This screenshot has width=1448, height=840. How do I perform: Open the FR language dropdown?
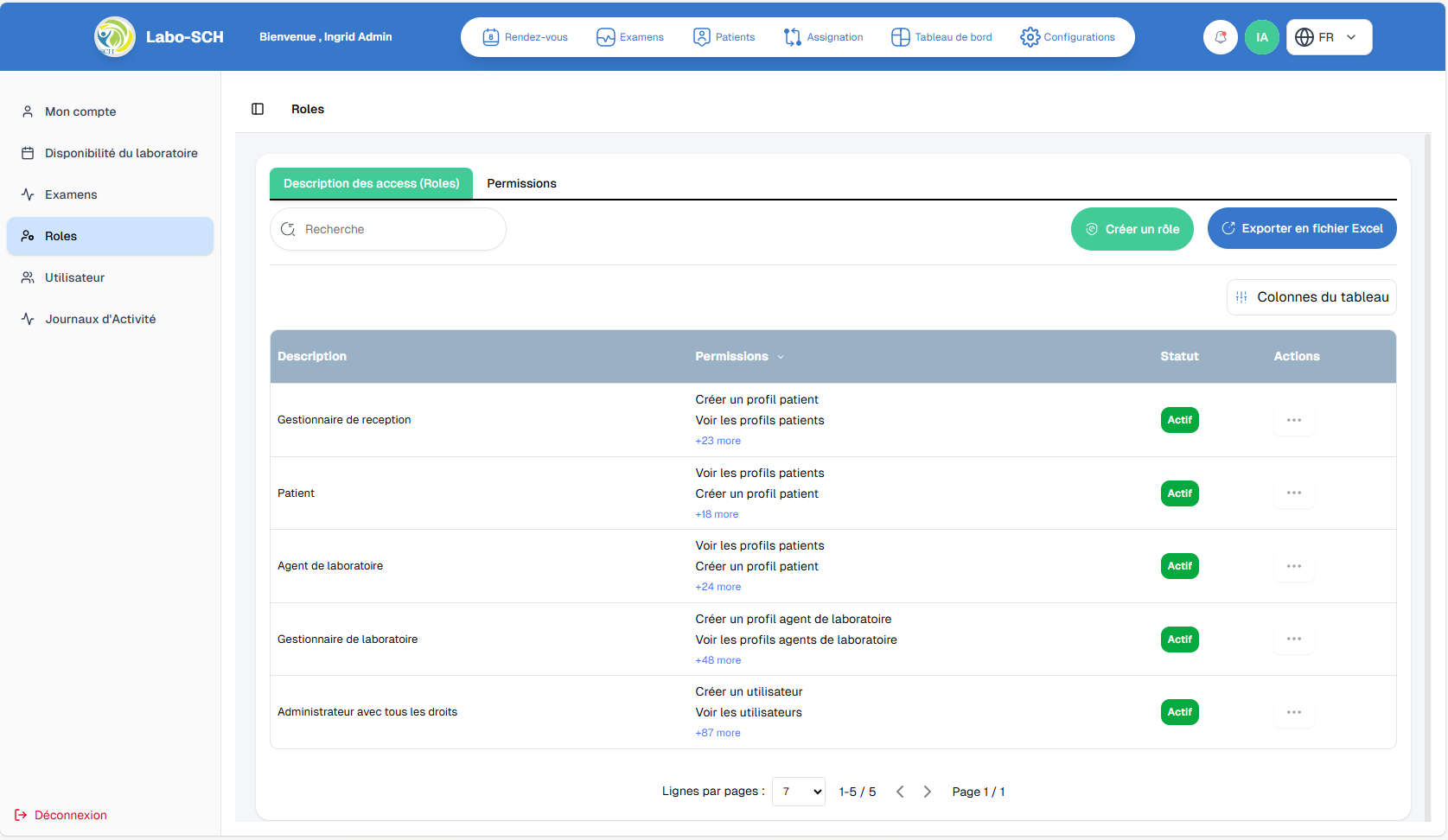1329,36
